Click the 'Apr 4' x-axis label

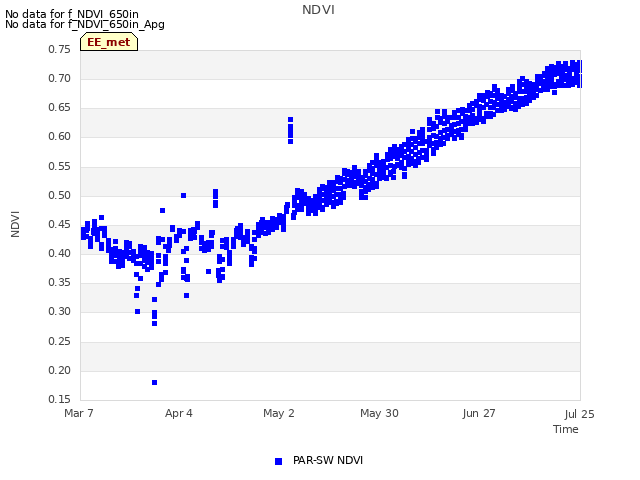(x=179, y=413)
